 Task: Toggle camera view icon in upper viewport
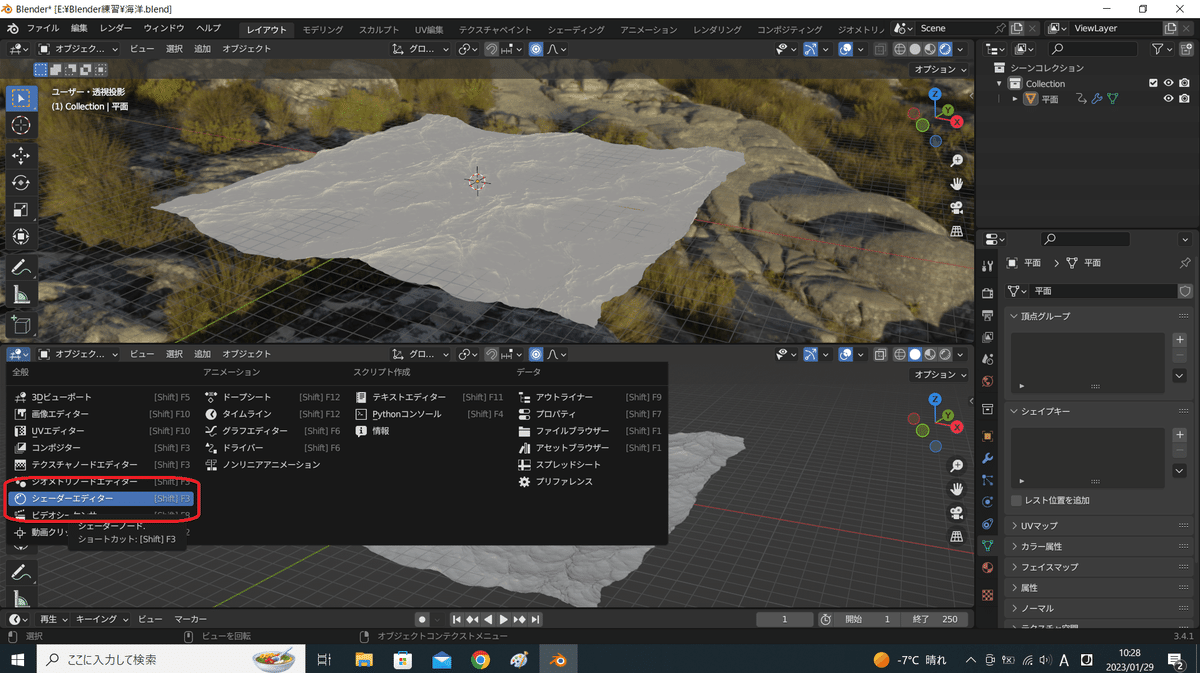coord(957,208)
